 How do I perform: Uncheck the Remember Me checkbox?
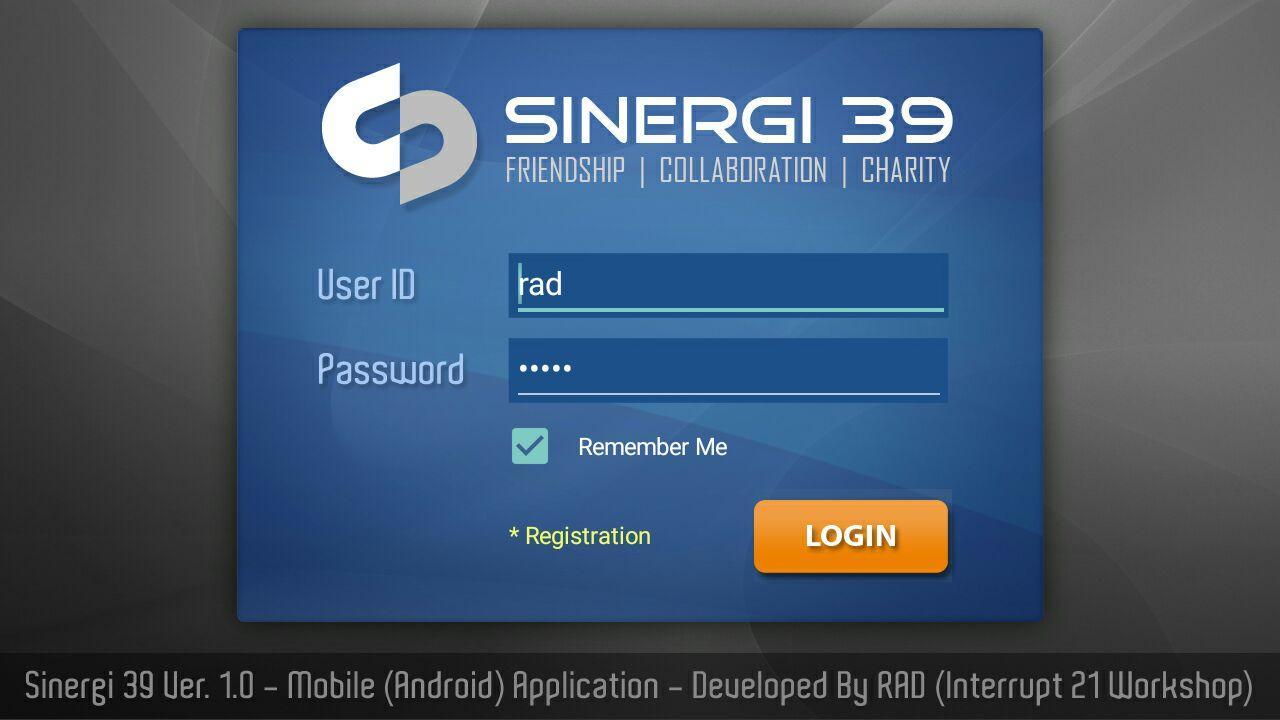coord(530,446)
